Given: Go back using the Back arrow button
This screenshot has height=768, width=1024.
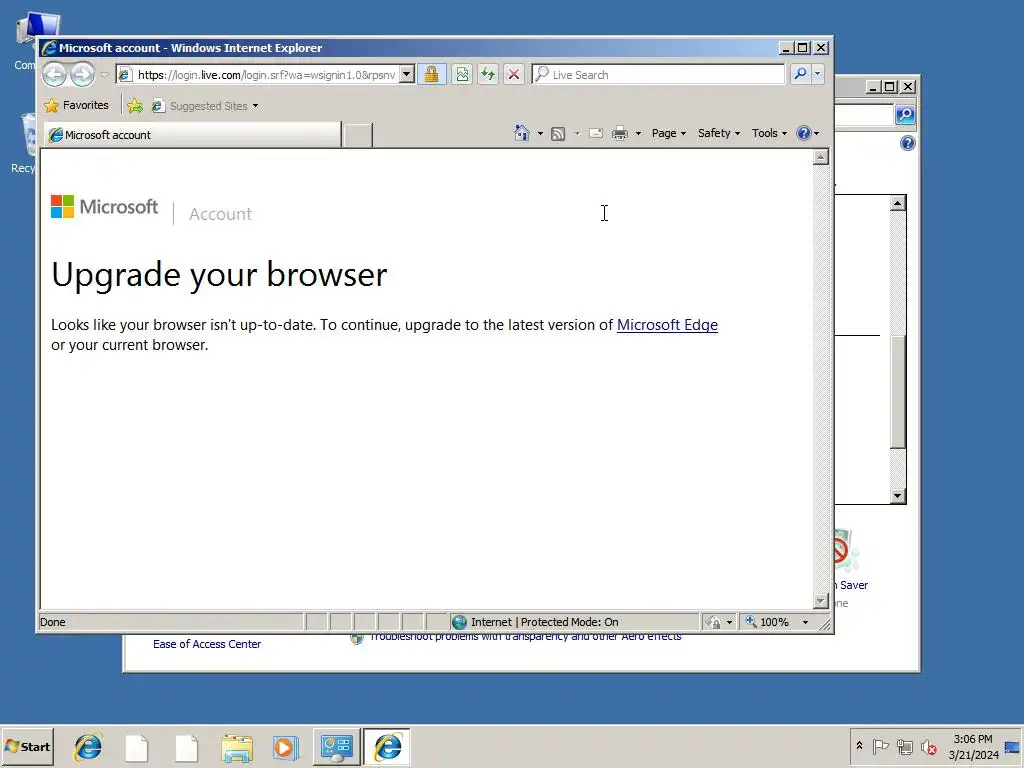Looking at the screenshot, I should point(54,74).
